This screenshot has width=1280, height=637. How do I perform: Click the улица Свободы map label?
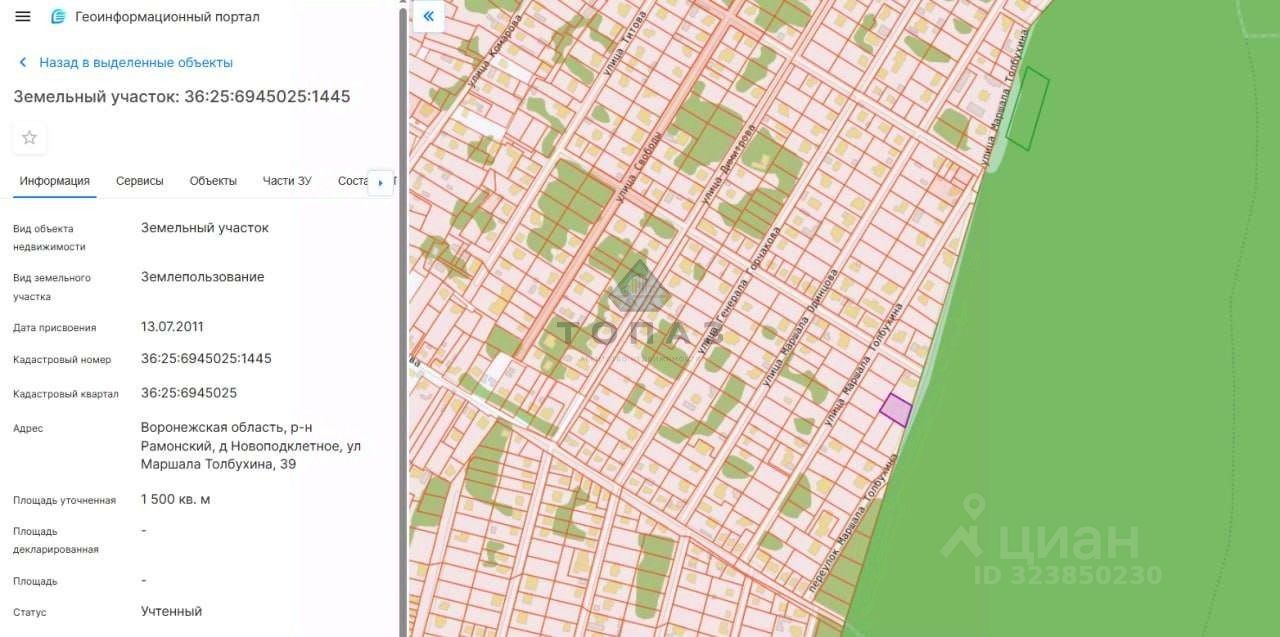640,168
